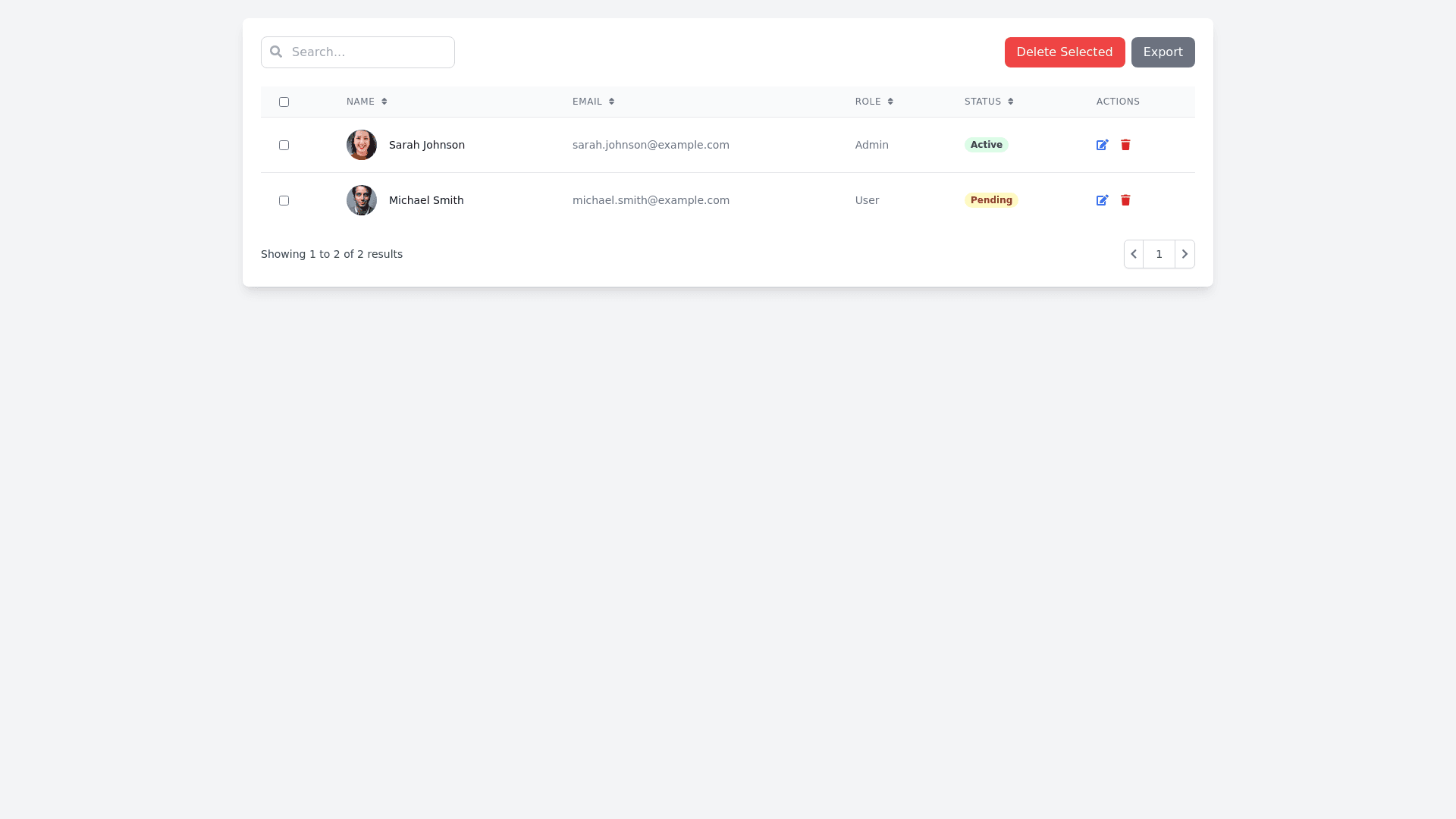Click the search magnifier icon
The image size is (1456, 819).
[x=276, y=52]
